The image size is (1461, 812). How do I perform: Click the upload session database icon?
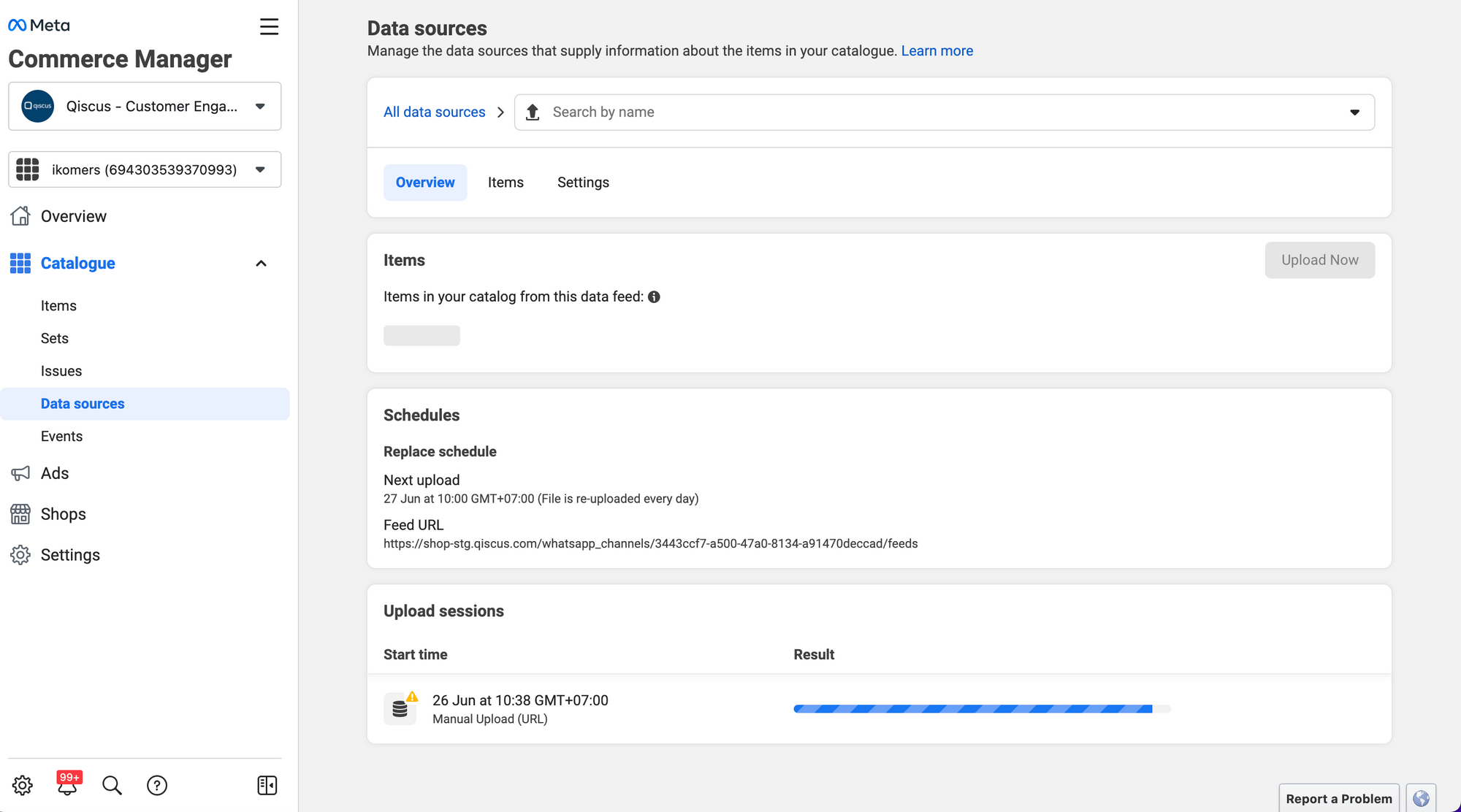[x=400, y=708]
